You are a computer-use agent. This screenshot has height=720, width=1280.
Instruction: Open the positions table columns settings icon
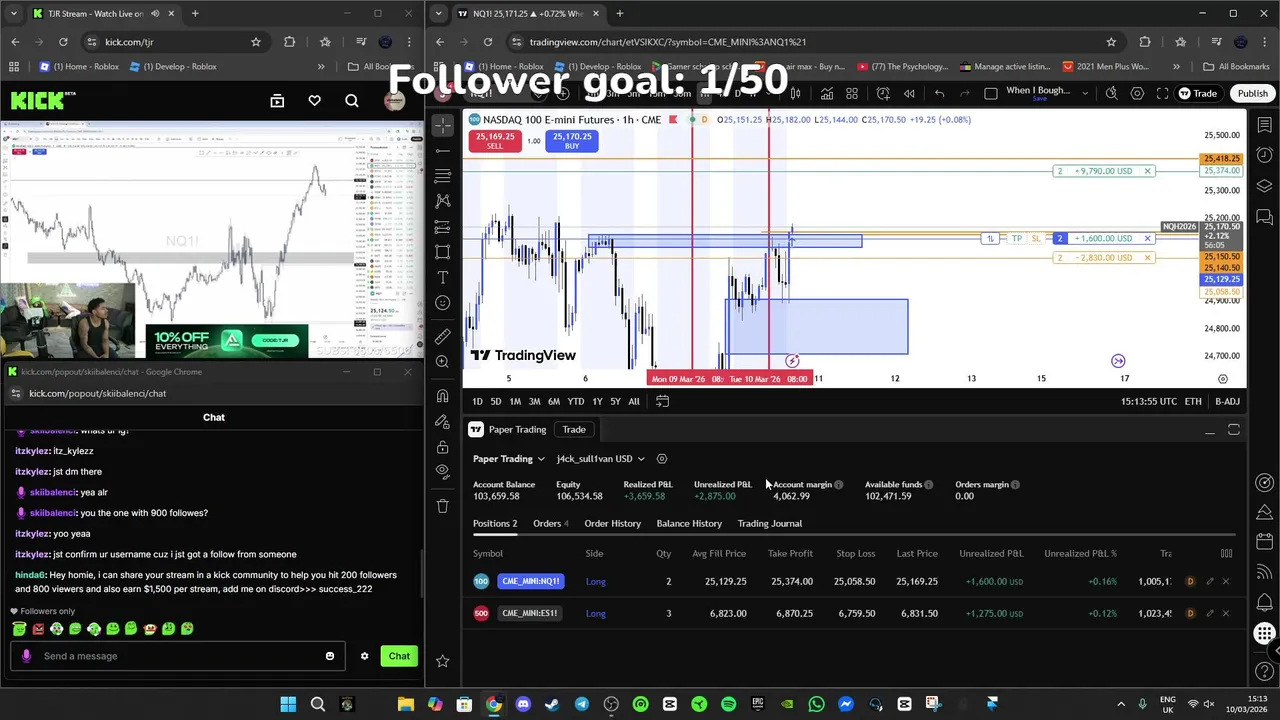pos(1226,553)
